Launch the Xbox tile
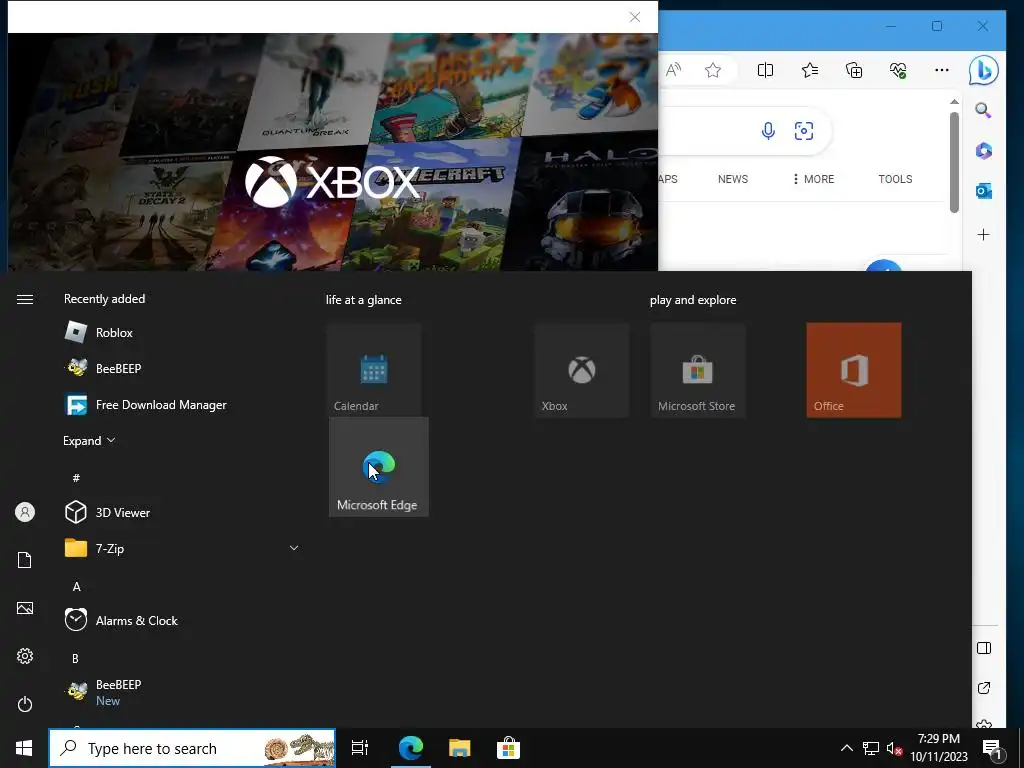Viewport: 1024px width, 768px height. pyautogui.click(x=582, y=370)
